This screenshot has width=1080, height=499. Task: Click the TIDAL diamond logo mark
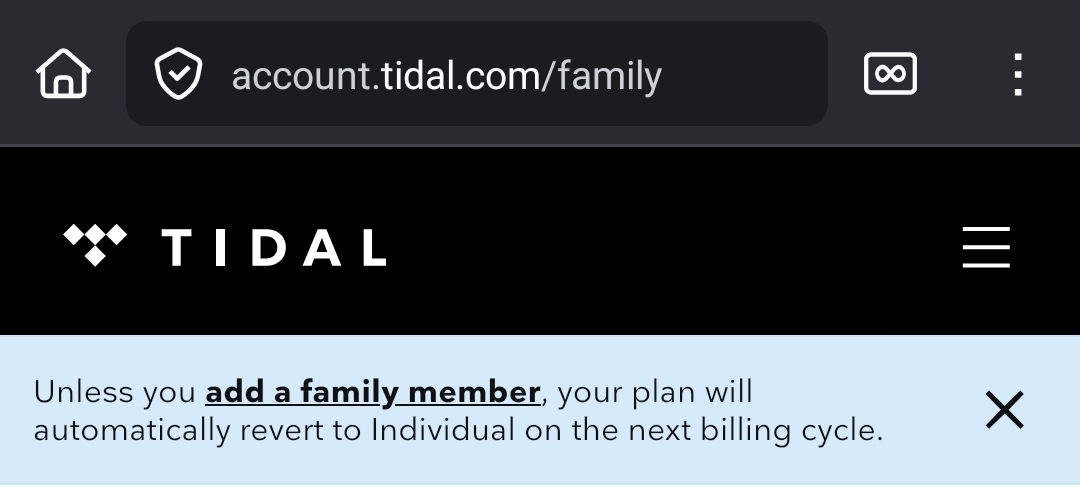tap(95, 245)
